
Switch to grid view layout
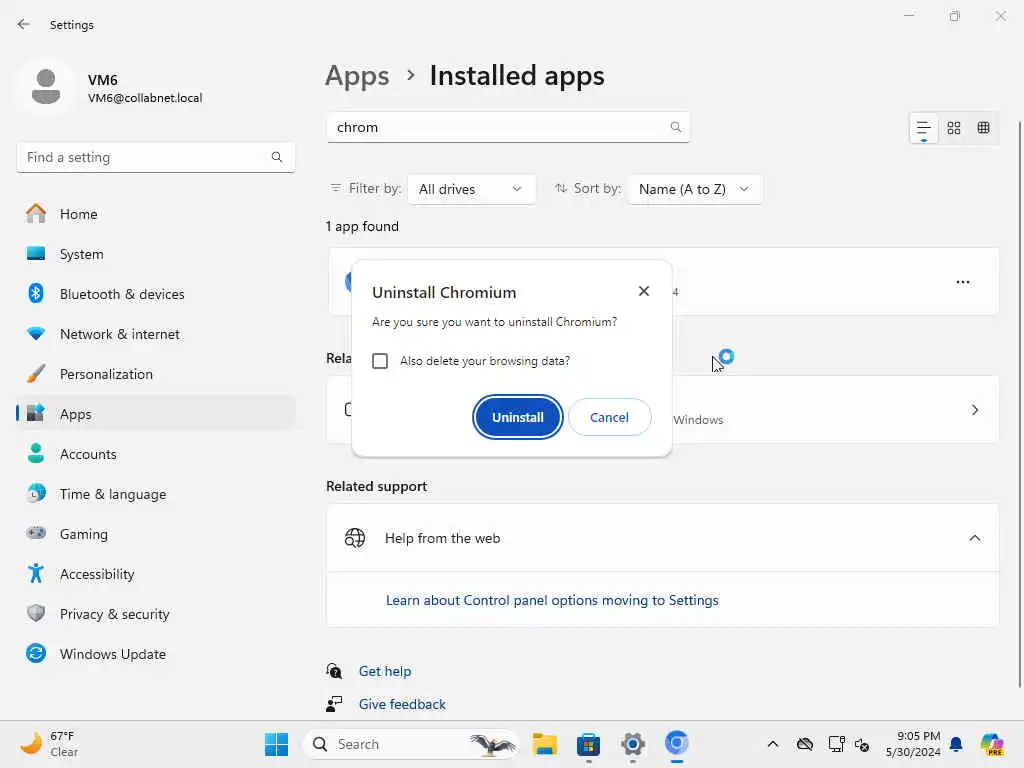(953, 128)
